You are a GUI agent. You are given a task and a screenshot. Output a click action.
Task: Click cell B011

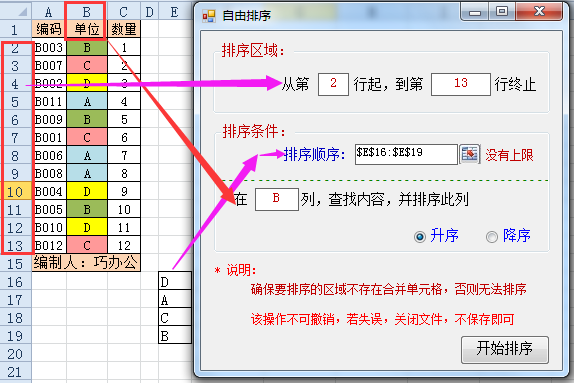click(49, 101)
